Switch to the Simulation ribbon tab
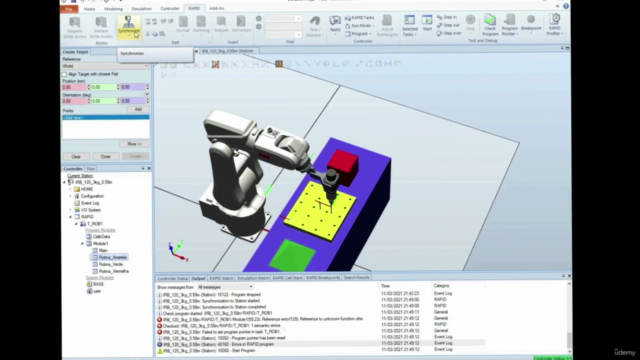640x360 pixels. [141, 9]
